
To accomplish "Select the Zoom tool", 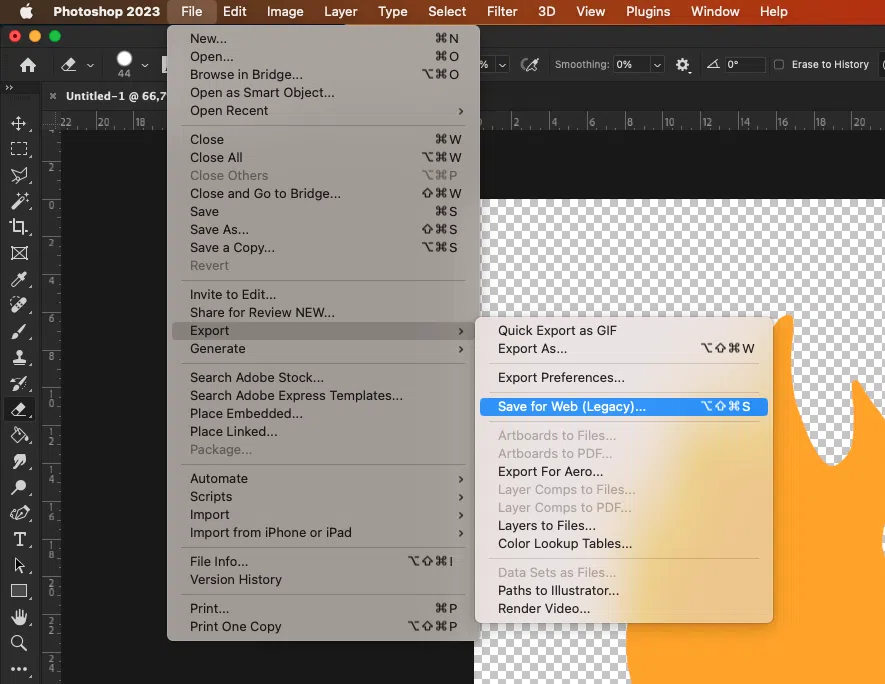I will [x=19, y=643].
